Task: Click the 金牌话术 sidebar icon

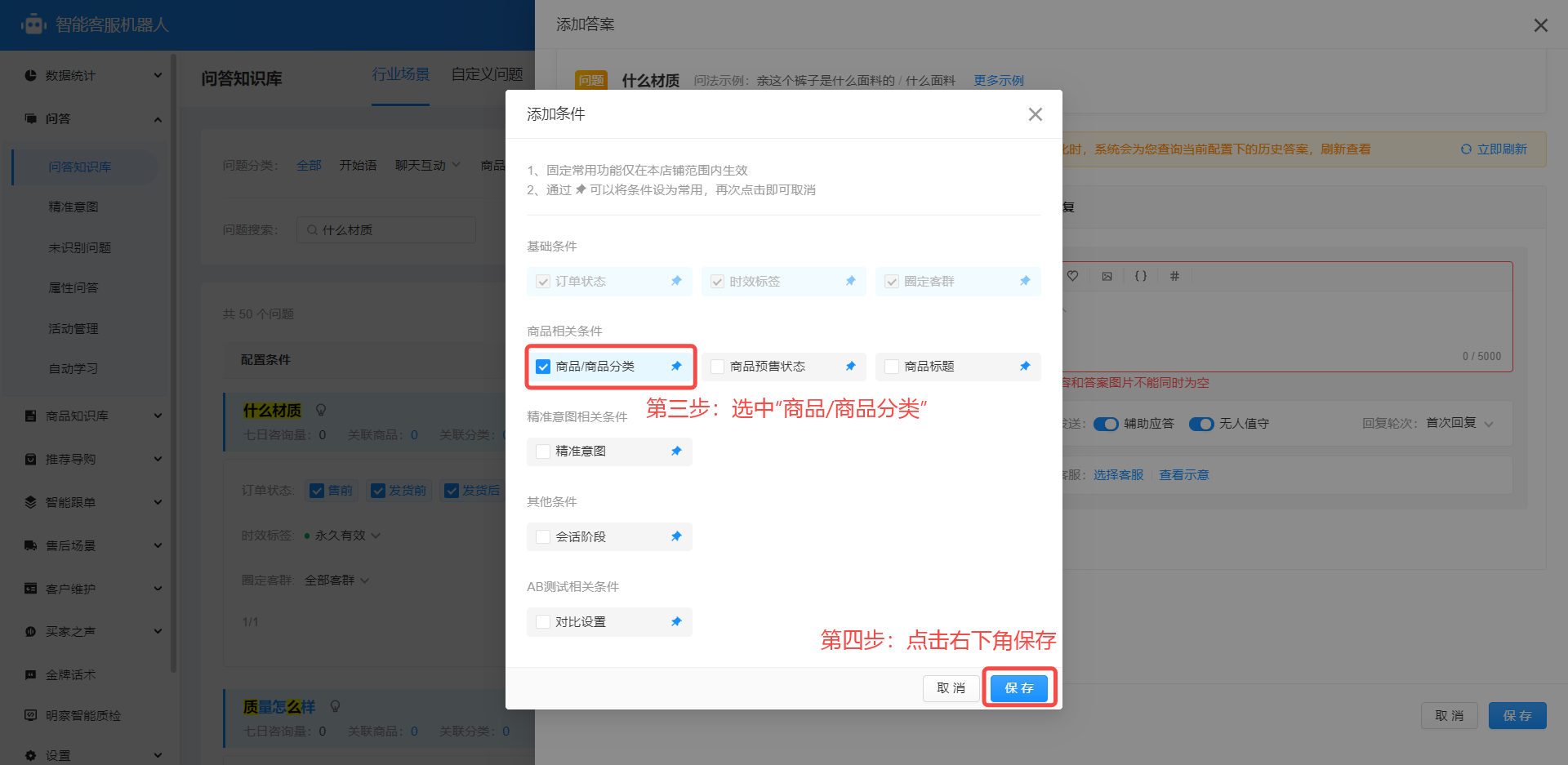Action: click(30, 675)
